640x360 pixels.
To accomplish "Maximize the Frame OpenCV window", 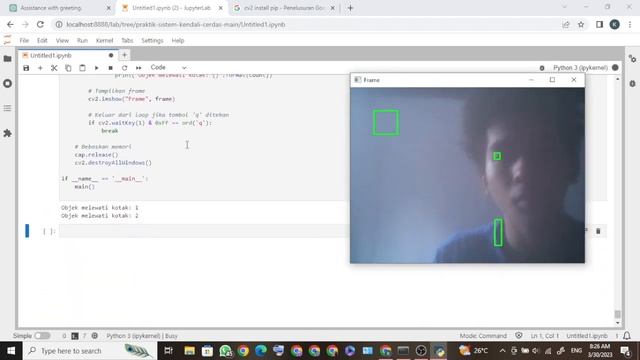I will (x=552, y=80).
